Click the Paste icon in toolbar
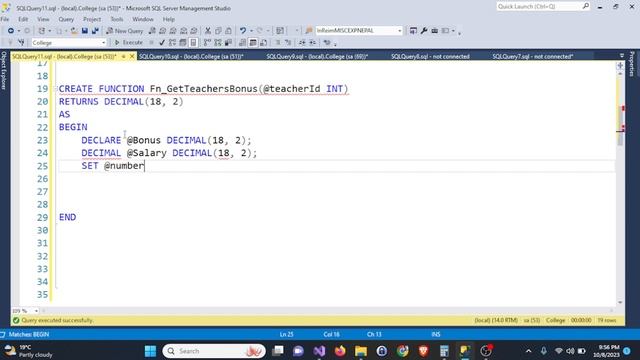 (229, 31)
